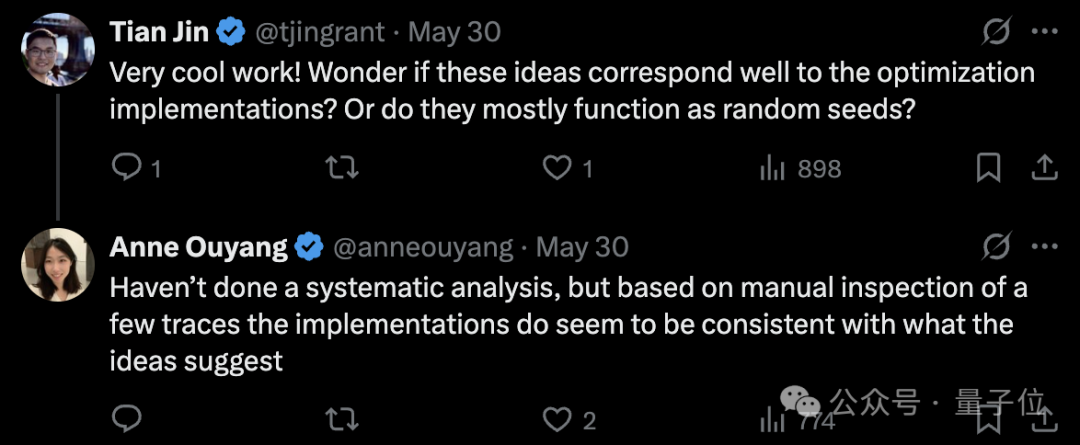Open Grok icon on Anne Ouyang's tweet

tap(997, 246)
